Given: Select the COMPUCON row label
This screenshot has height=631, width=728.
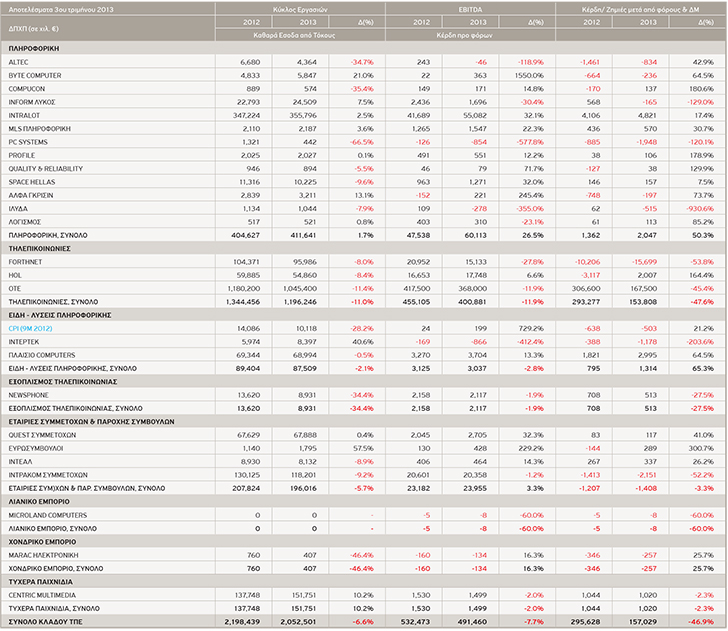Looking at the screenshot, I should [26, 89].
